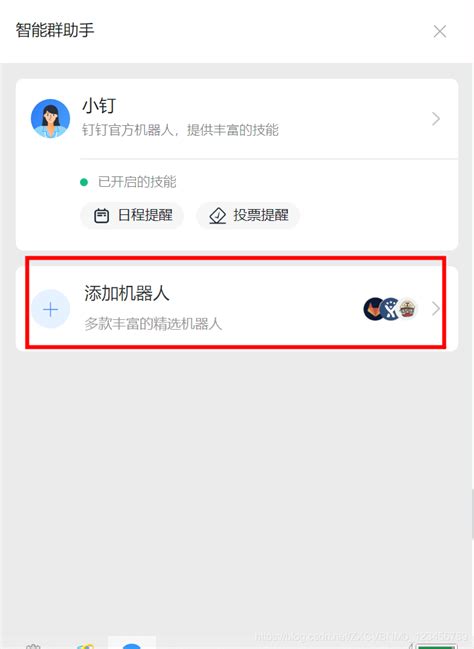This screenshot has width=474, height=649.
Task: Select the 已开启的技能 label
Action: pyautogui.click(x=137, y=182)
